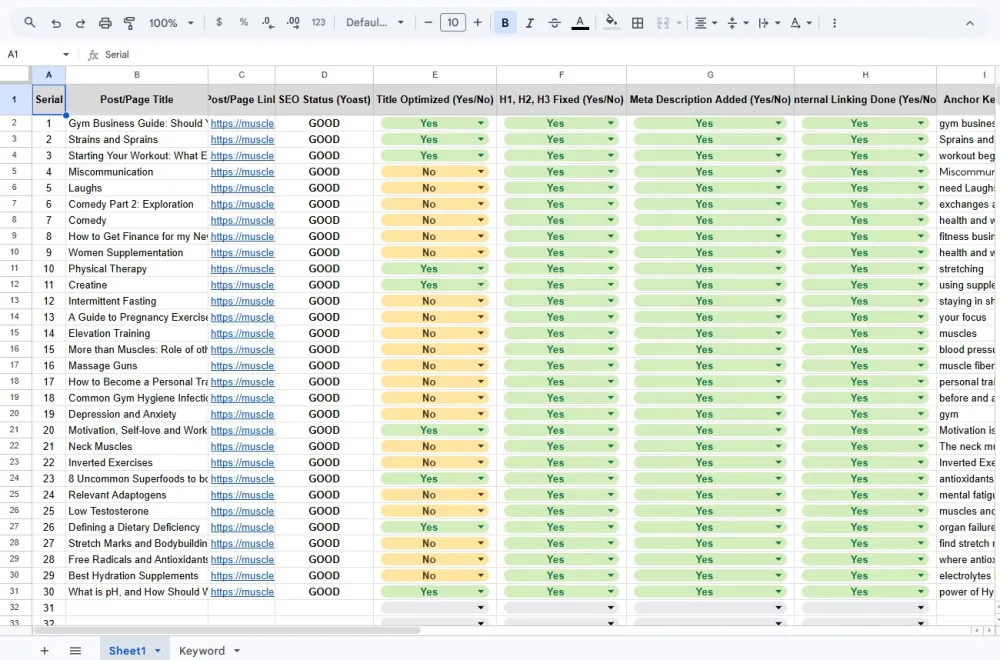Add a new sheet with plus icon
Image resolution: width=1000 pixels, height=660 pixels.
tap(45, 650)
